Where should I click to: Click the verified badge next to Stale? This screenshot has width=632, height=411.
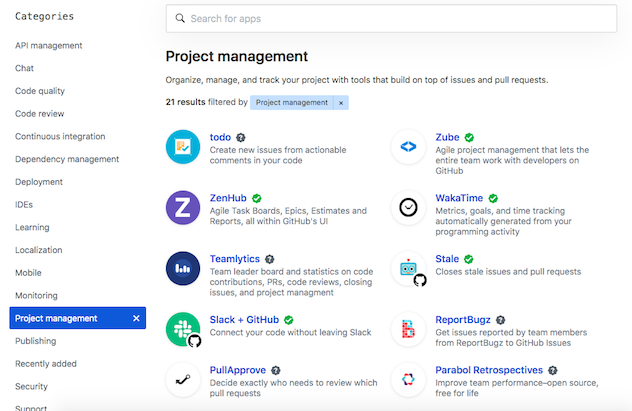(x=468, y=259)
